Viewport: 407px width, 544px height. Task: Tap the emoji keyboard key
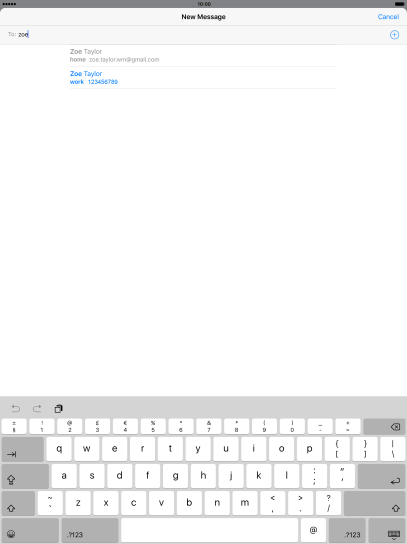pyautogui.click(x=30, y=530)
